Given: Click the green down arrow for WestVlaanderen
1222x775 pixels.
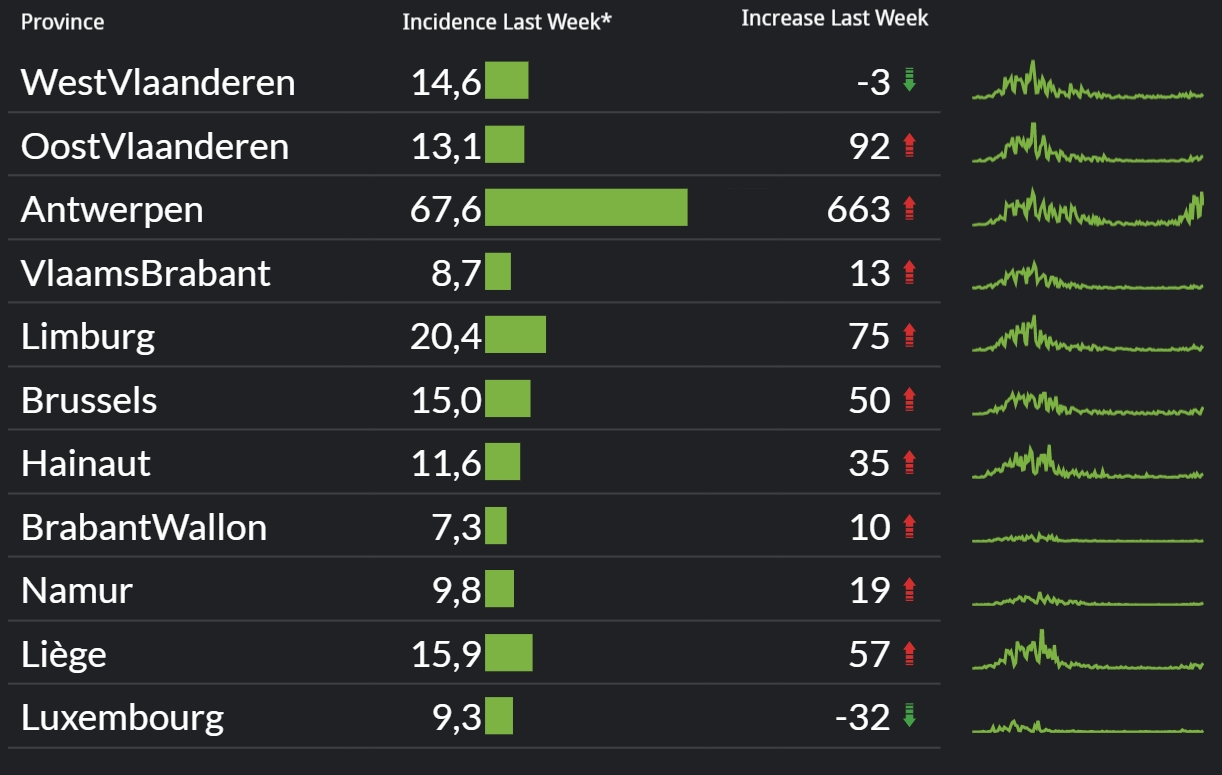Looking at the screenshot, I should (x=909, y=81).
